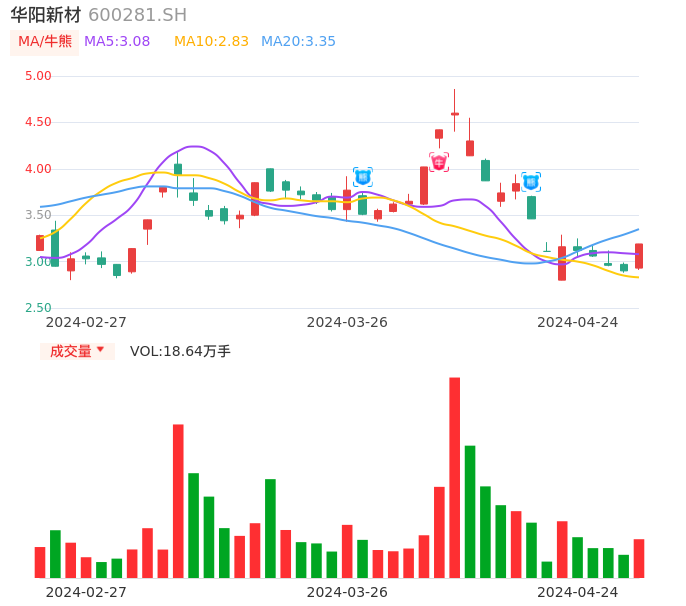Screen dimensions: 686x606
Task: Click the last red volume bar on right
Action: [639, 558]
